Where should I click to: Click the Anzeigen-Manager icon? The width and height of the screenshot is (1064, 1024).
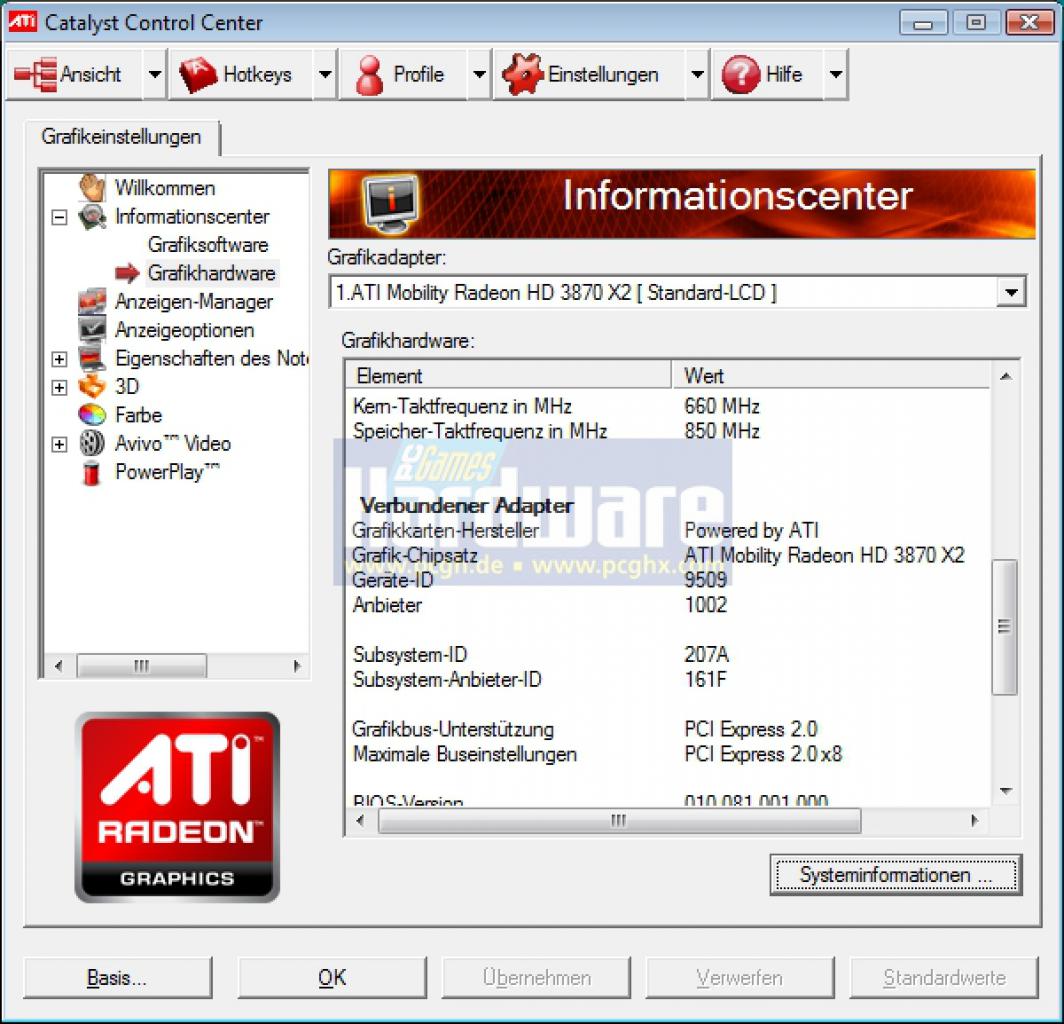click(x=92, y=301)
